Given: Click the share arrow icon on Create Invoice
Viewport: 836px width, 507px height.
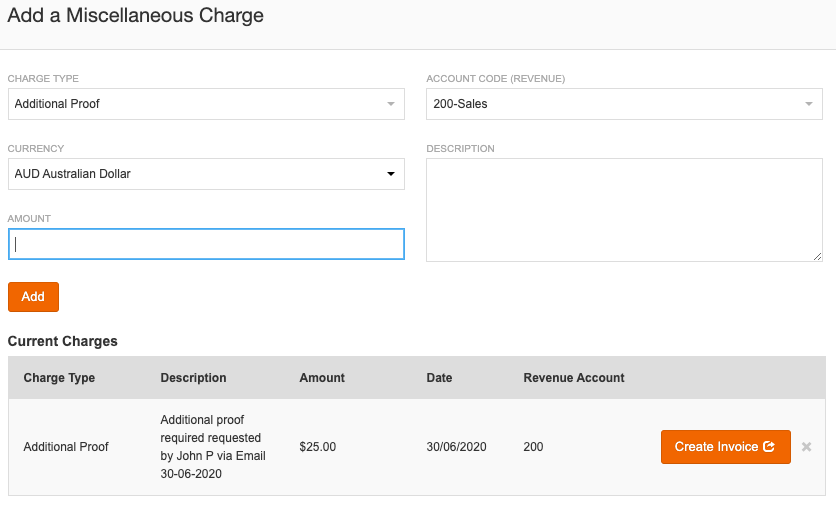Looking at the screenshot, I should (769, 447).
